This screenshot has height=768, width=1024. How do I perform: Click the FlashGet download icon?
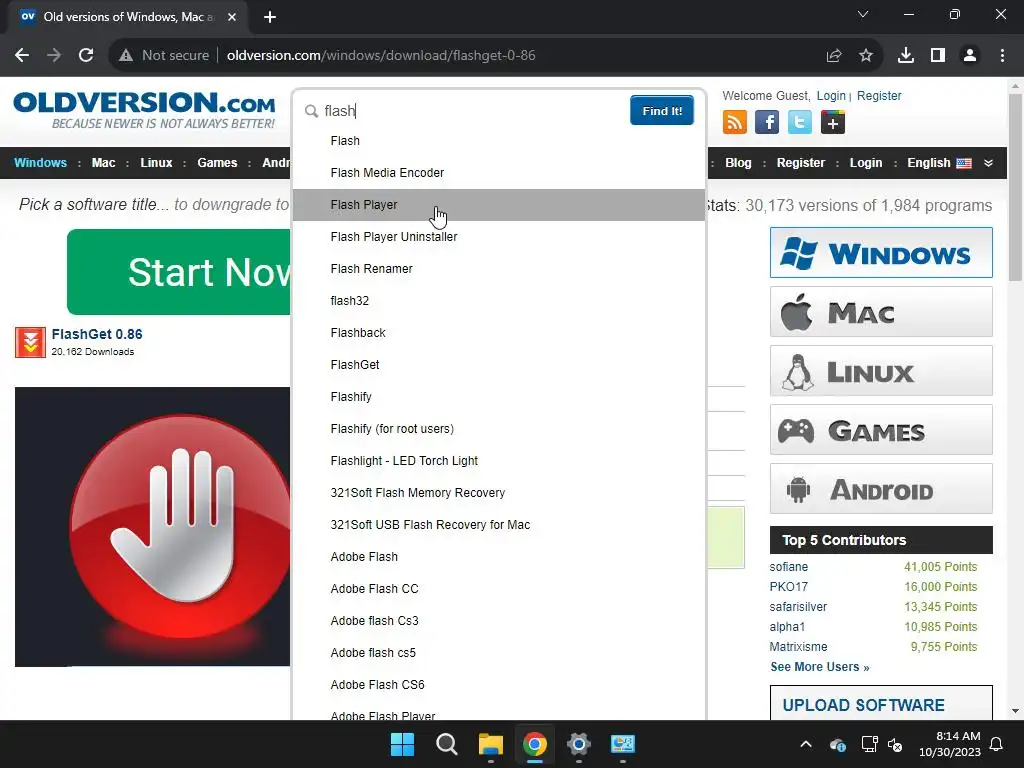pos(30,342)
